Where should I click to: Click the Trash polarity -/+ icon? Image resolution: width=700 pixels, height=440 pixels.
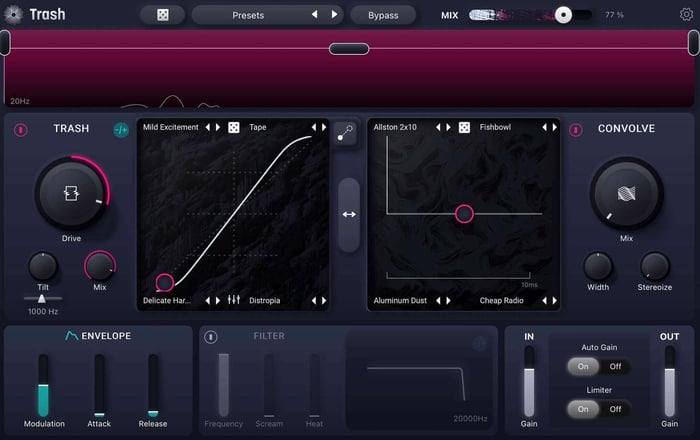121,130
